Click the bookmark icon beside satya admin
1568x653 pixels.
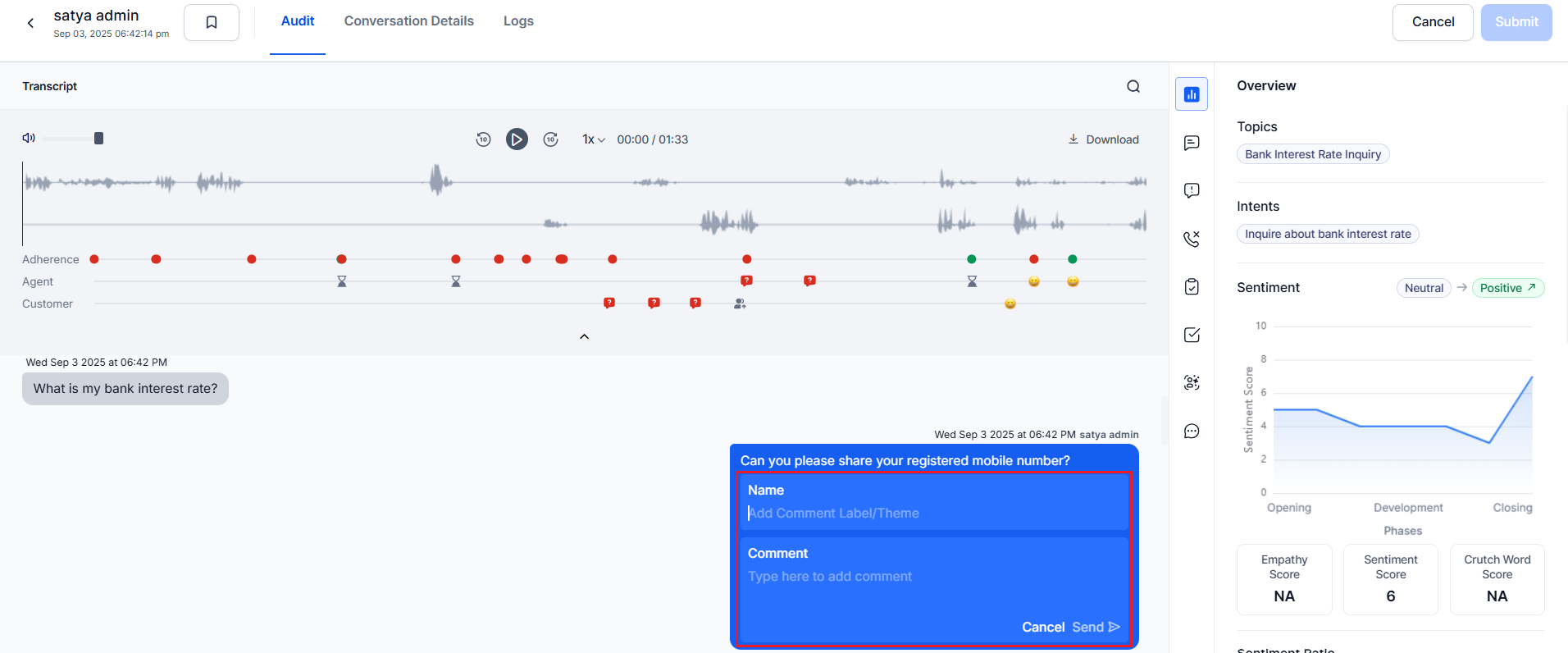[x=212, y=22]
